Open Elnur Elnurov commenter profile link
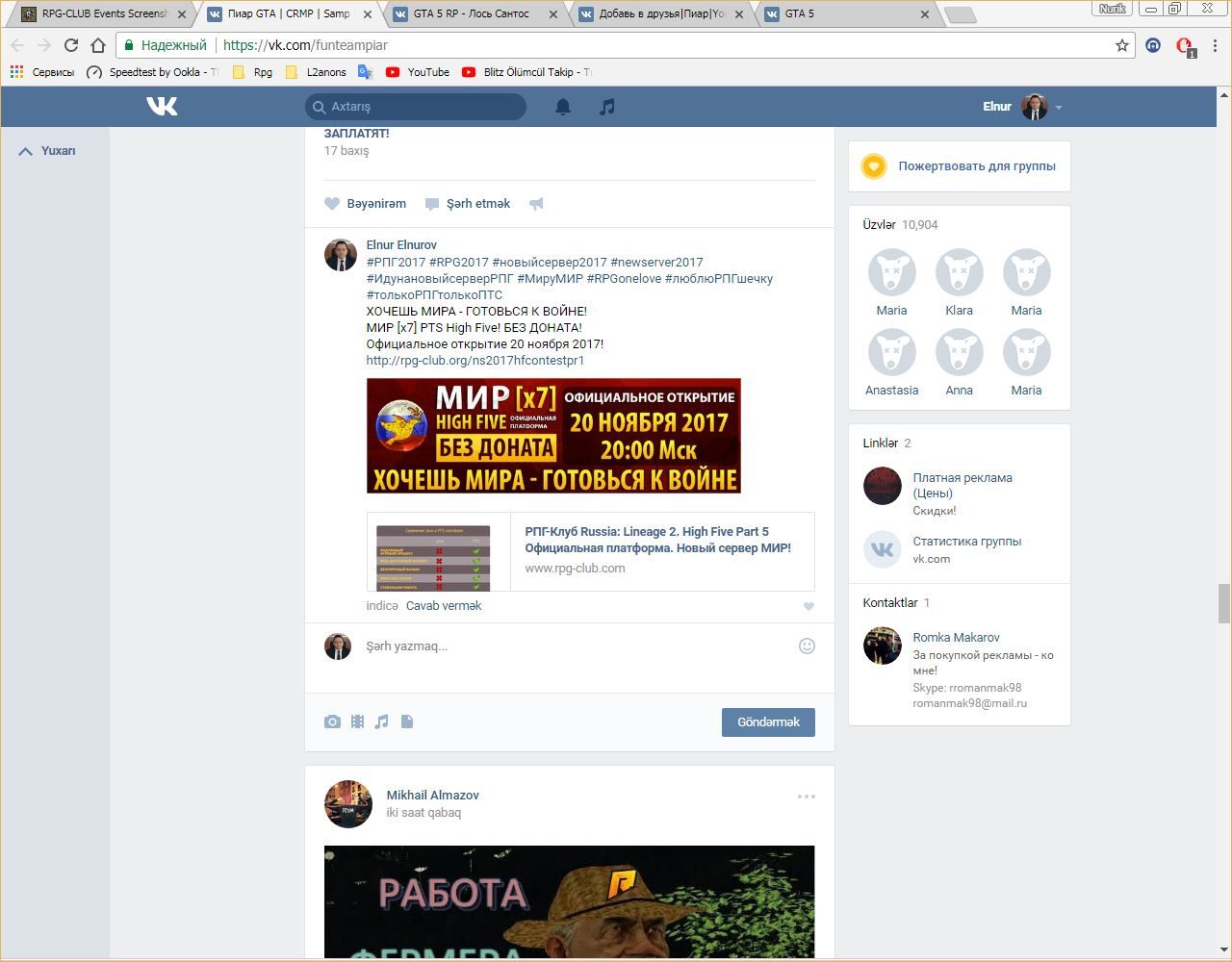 (x=401, y=245)
